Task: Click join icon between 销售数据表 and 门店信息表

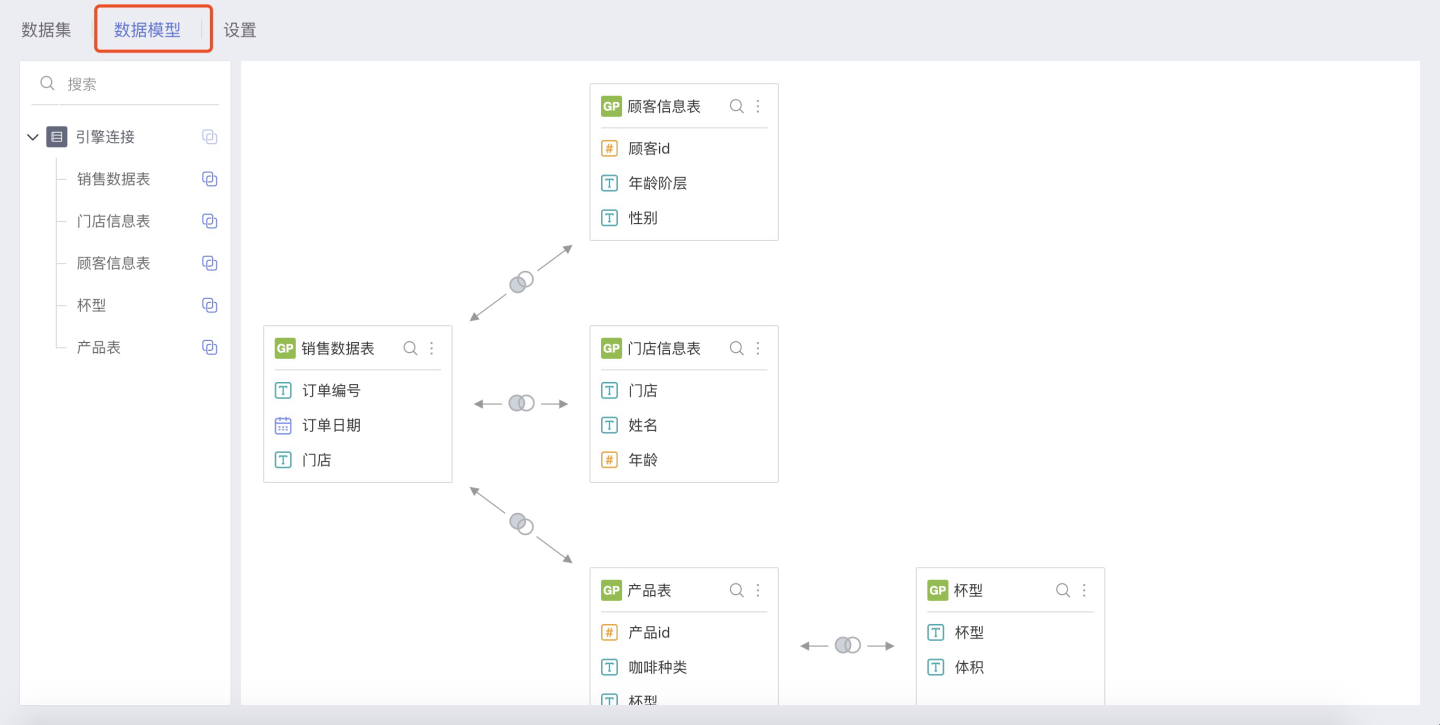Action: tap(521, 403)
